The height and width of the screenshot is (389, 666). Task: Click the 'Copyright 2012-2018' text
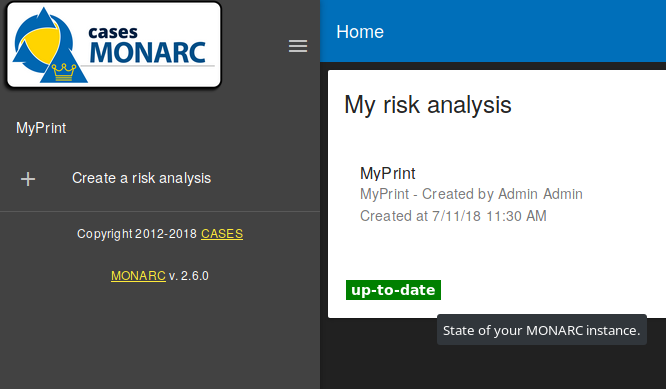click(137, 234)
